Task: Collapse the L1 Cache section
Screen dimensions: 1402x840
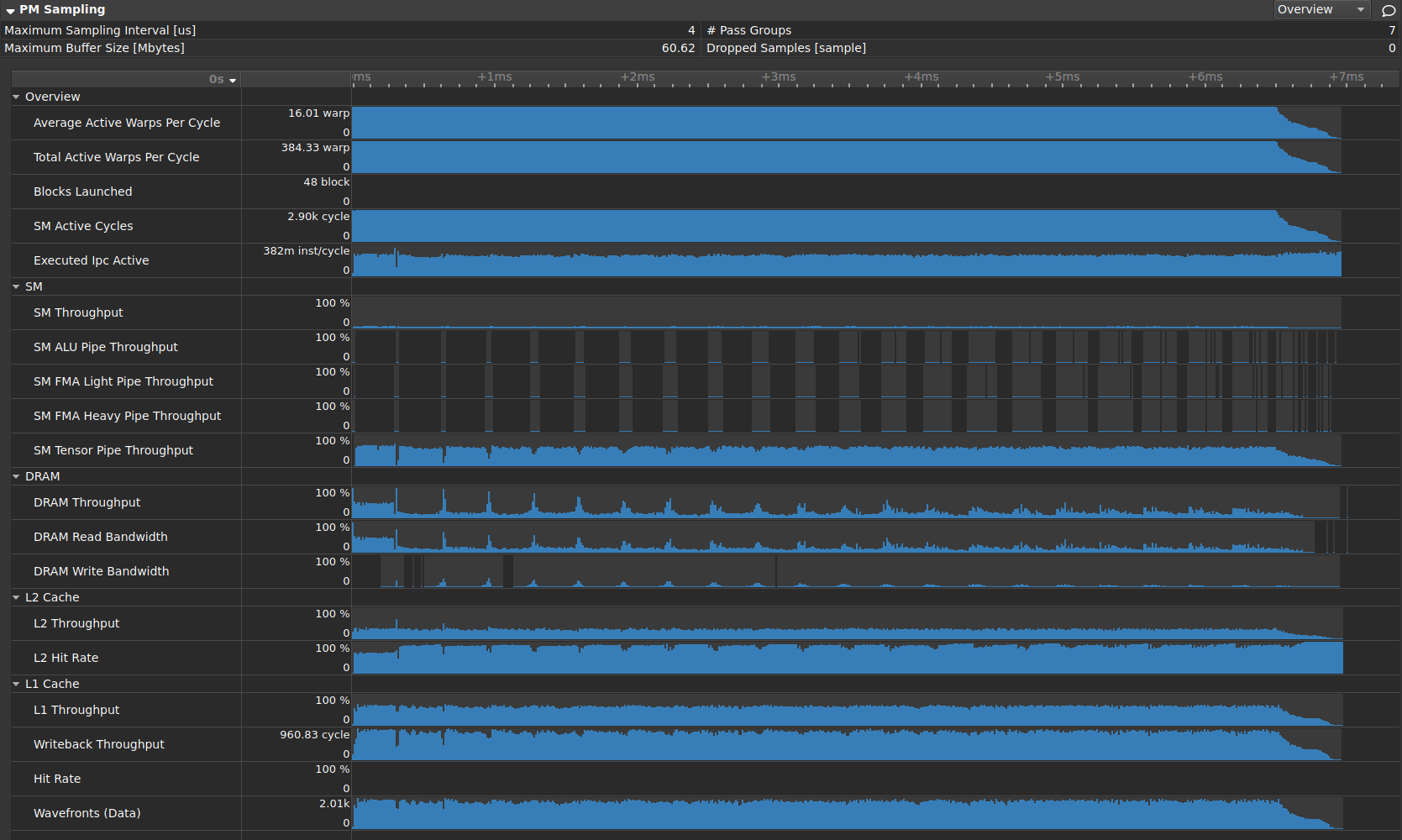Action: [x=15, y=684]
